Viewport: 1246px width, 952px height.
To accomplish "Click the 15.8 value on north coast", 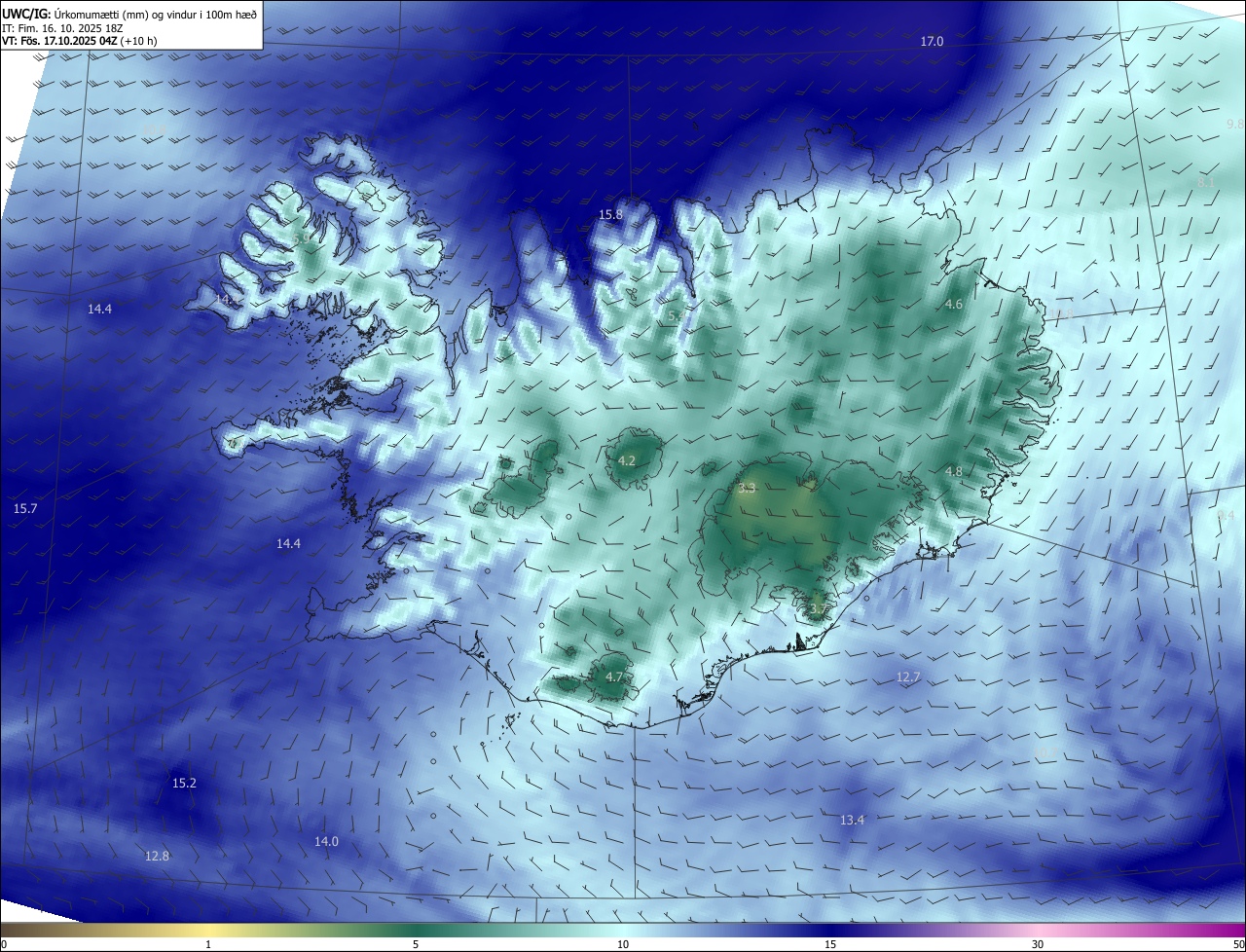I will pos(610,214).
